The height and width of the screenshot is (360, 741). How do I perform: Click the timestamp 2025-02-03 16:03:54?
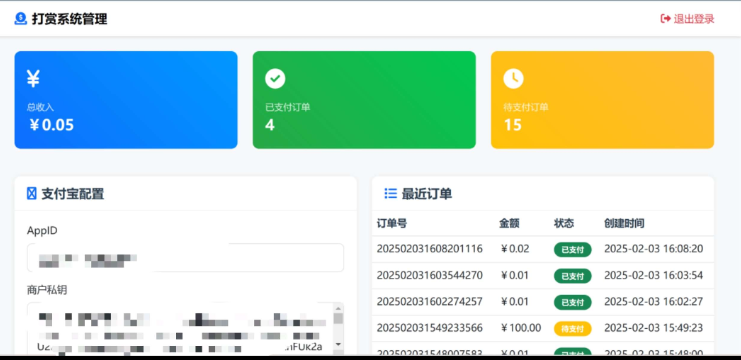point(654,275)
